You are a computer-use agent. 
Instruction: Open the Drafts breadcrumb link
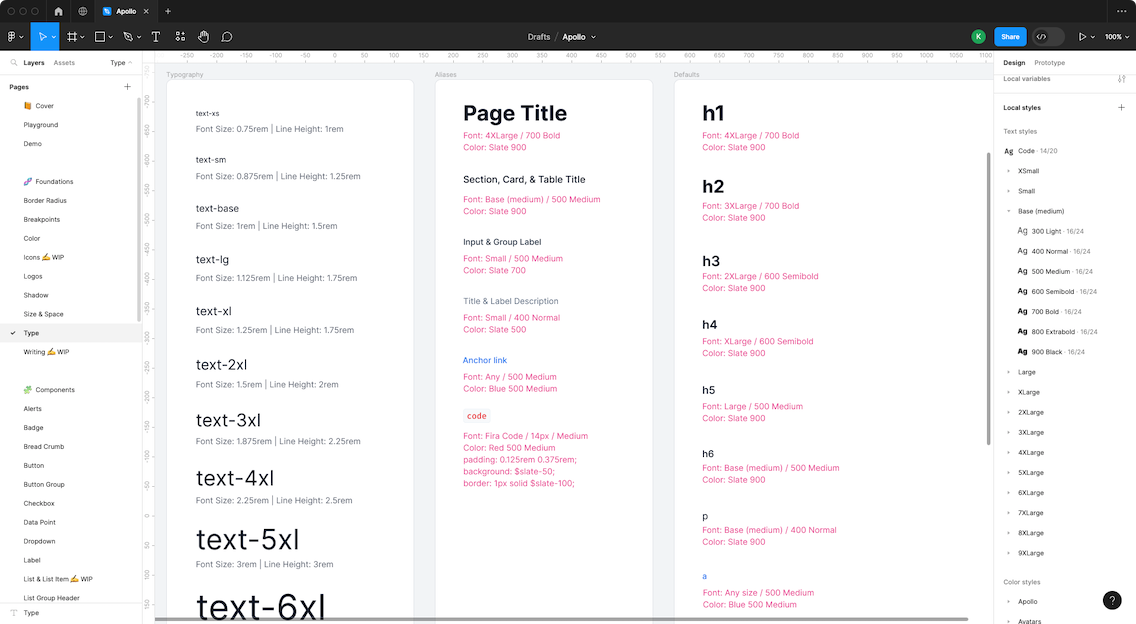pos(539,37)
